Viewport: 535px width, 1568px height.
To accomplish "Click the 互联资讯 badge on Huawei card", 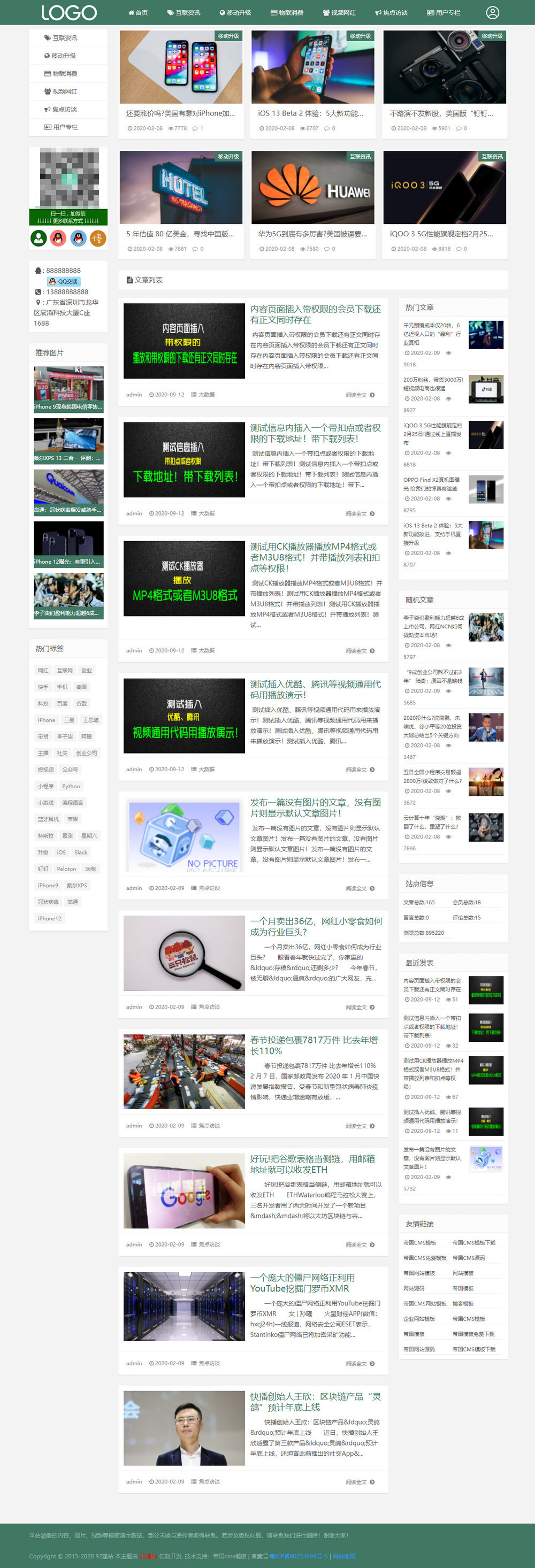I will coord(360,157).
